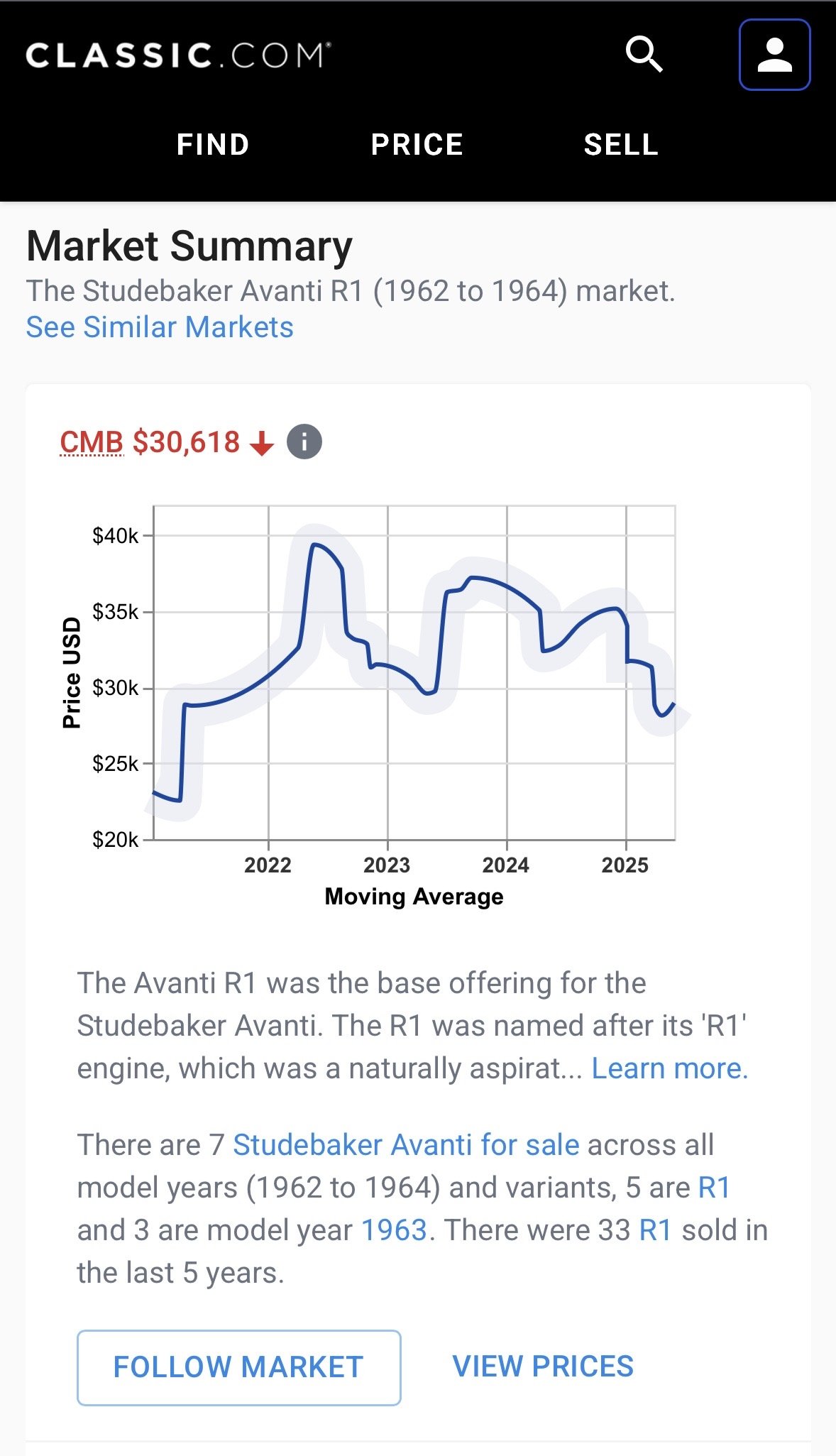
Task: Click the $30,618 benchmark price value
Action: [187, 442]
